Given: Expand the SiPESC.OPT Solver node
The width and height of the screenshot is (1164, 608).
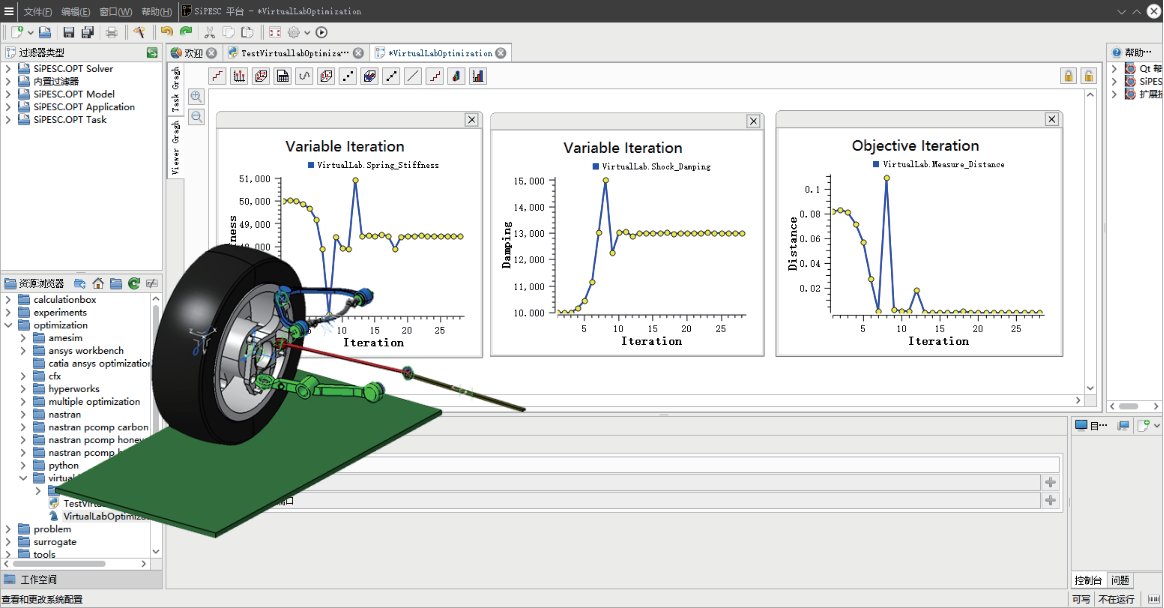Looking at the screenshot, I should click(8, 68).
